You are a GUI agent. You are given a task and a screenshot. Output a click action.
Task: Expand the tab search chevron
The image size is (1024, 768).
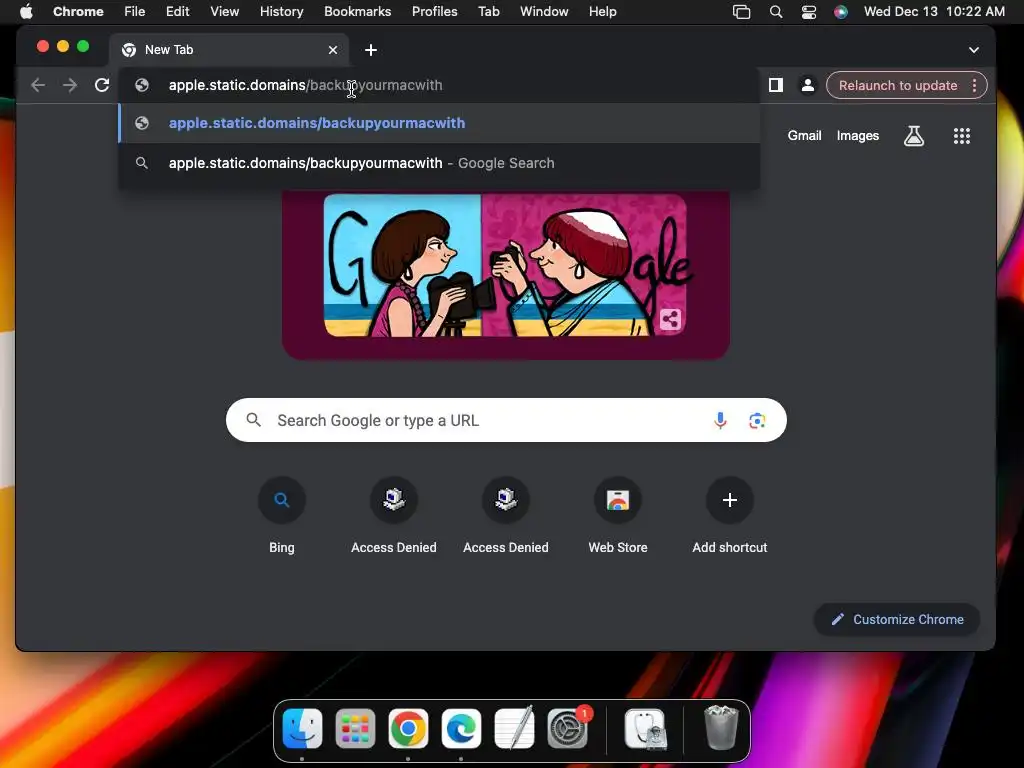pyautogui.click(x=974, y=50)
